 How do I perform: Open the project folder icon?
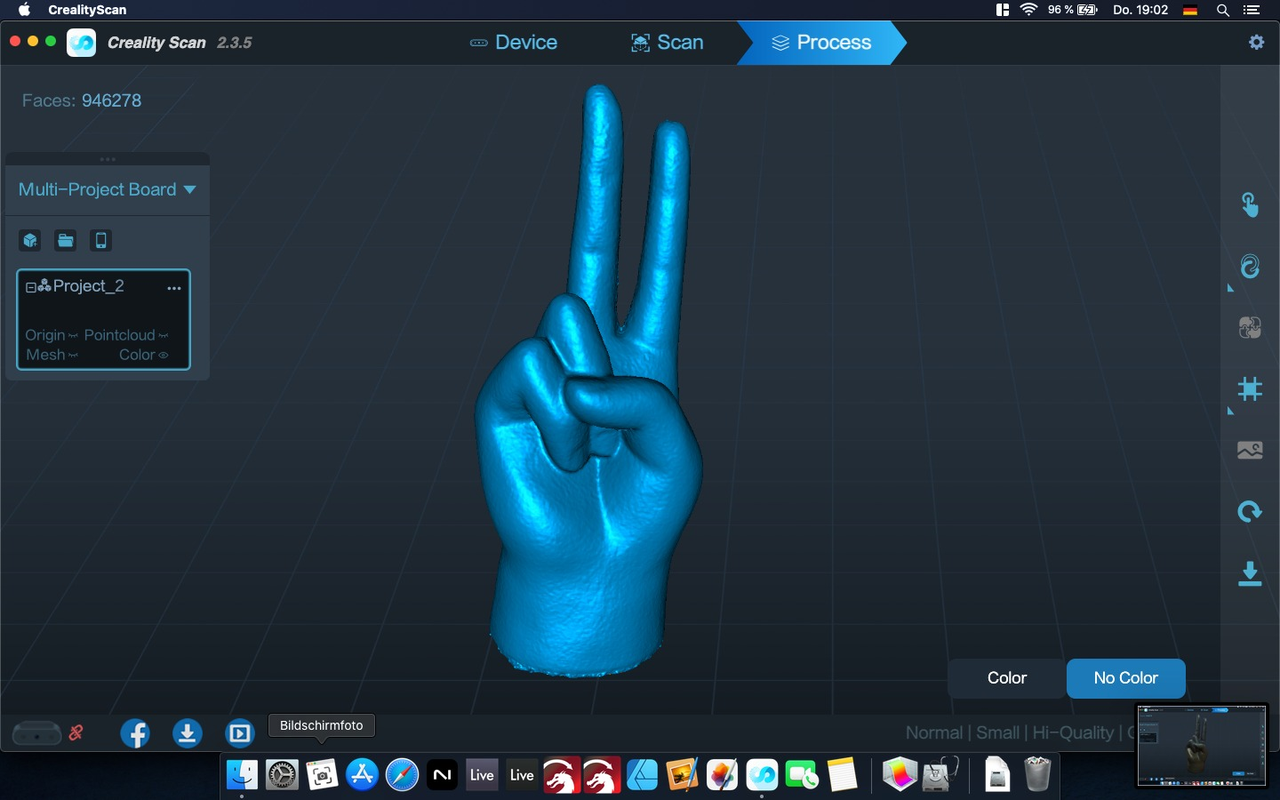point(65,240)
